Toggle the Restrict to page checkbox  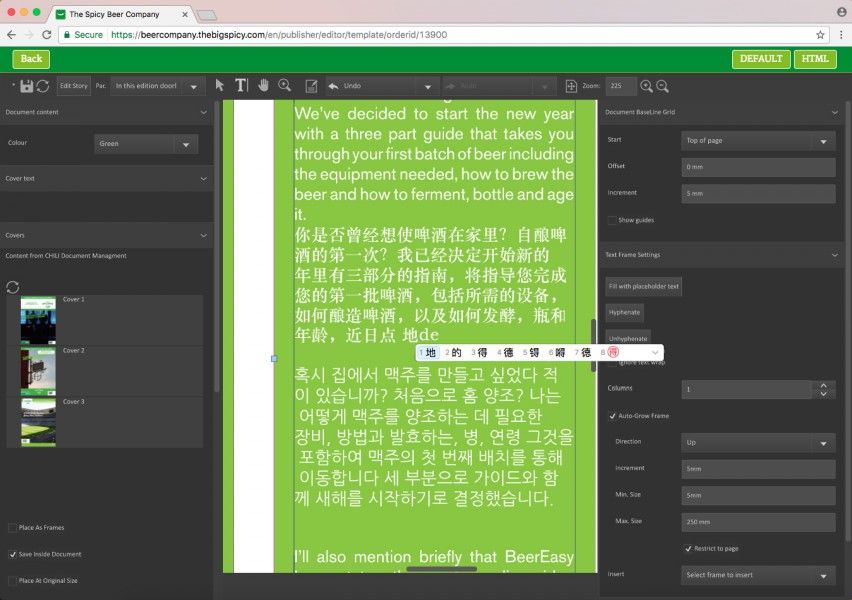(688, 548)
